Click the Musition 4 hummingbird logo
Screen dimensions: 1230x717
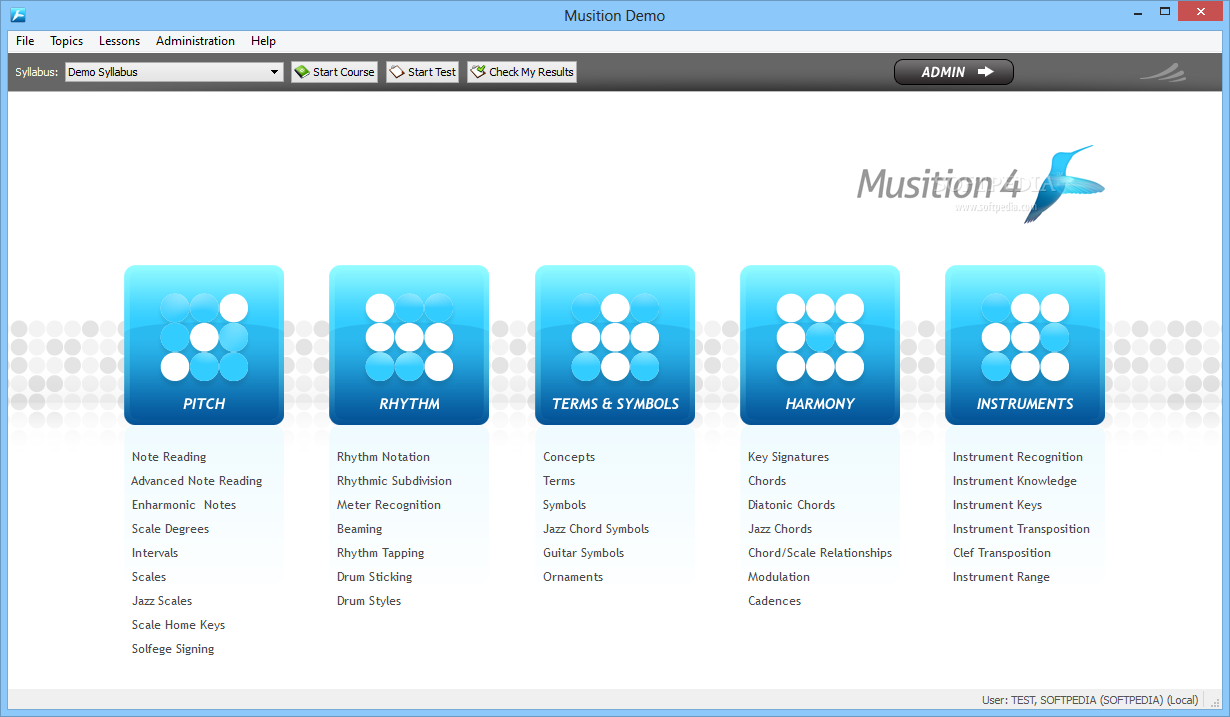coord(980,184)
